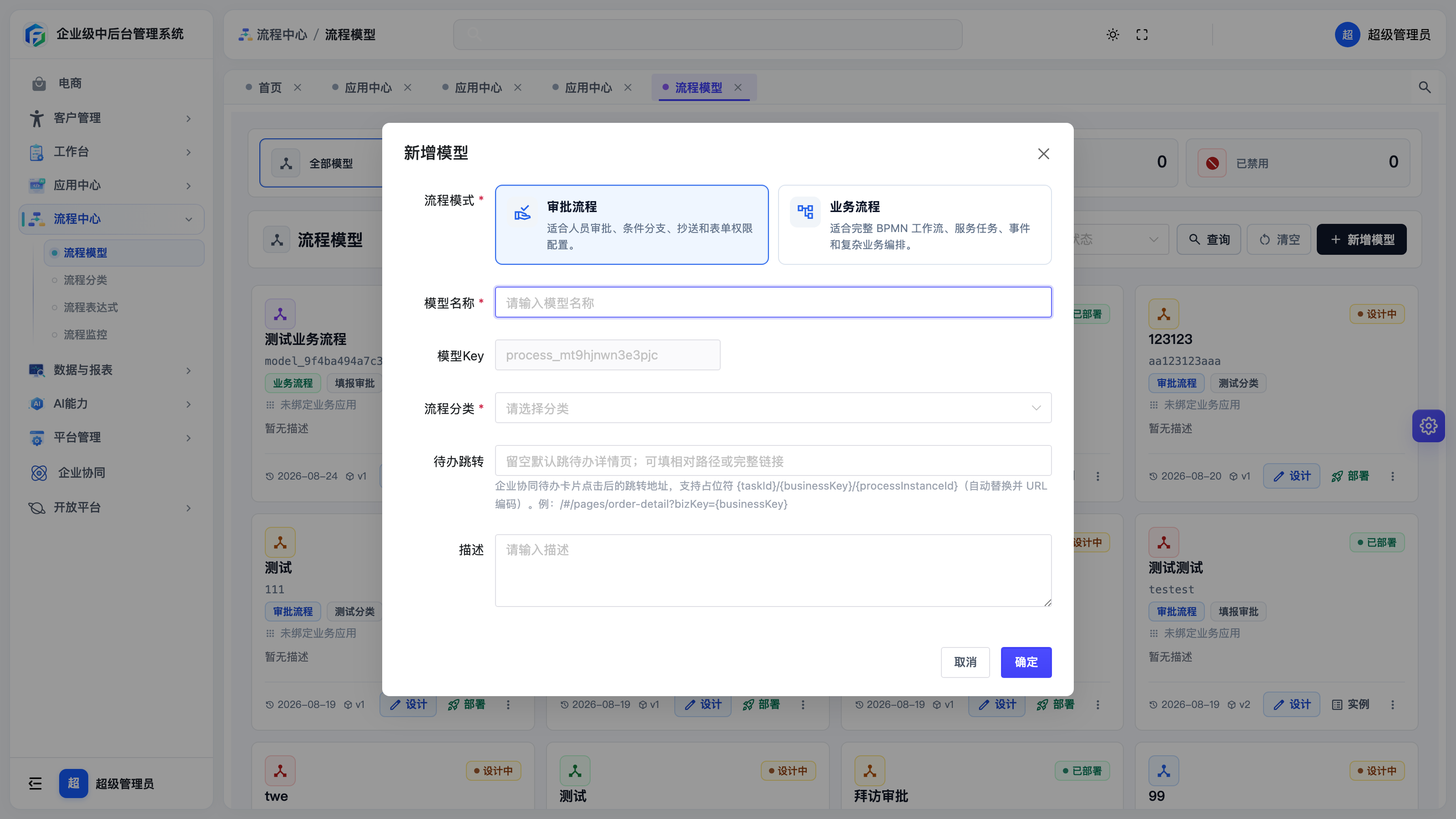Click the tab bar search icon

point(1424,88)
